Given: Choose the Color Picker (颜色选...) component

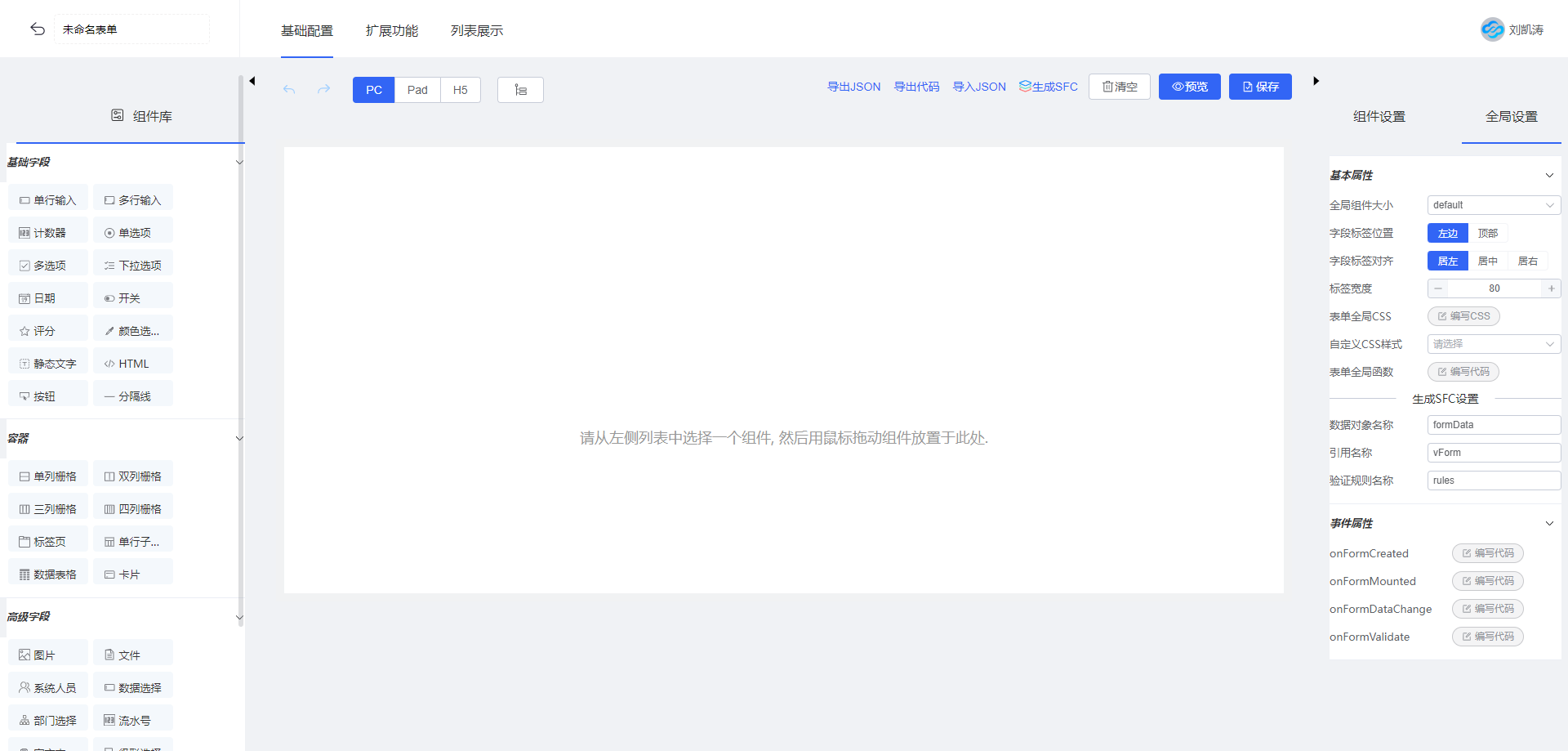Looking at the screenshot, I should coord(132,331).
